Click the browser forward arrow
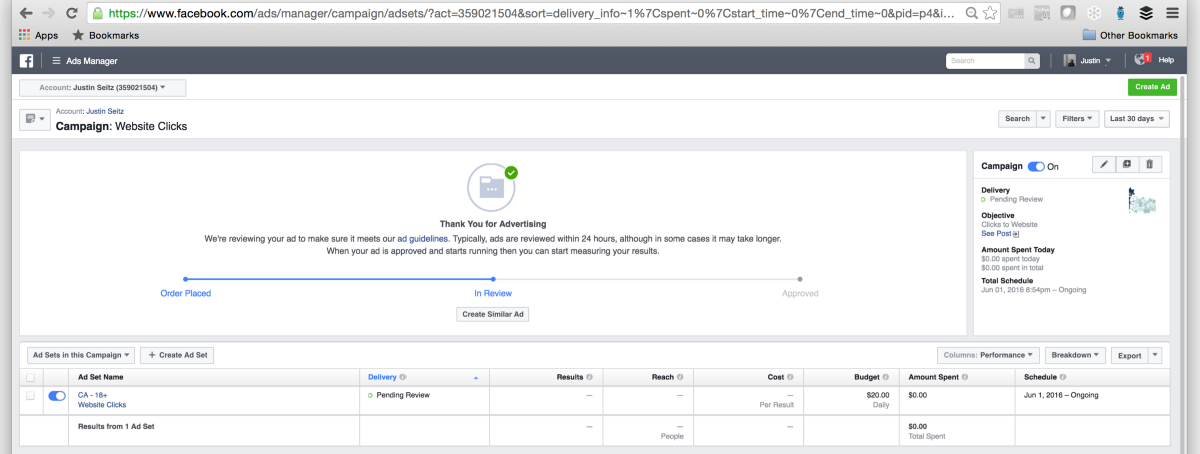Viewport: 1200px width, 454px height. 48,14
